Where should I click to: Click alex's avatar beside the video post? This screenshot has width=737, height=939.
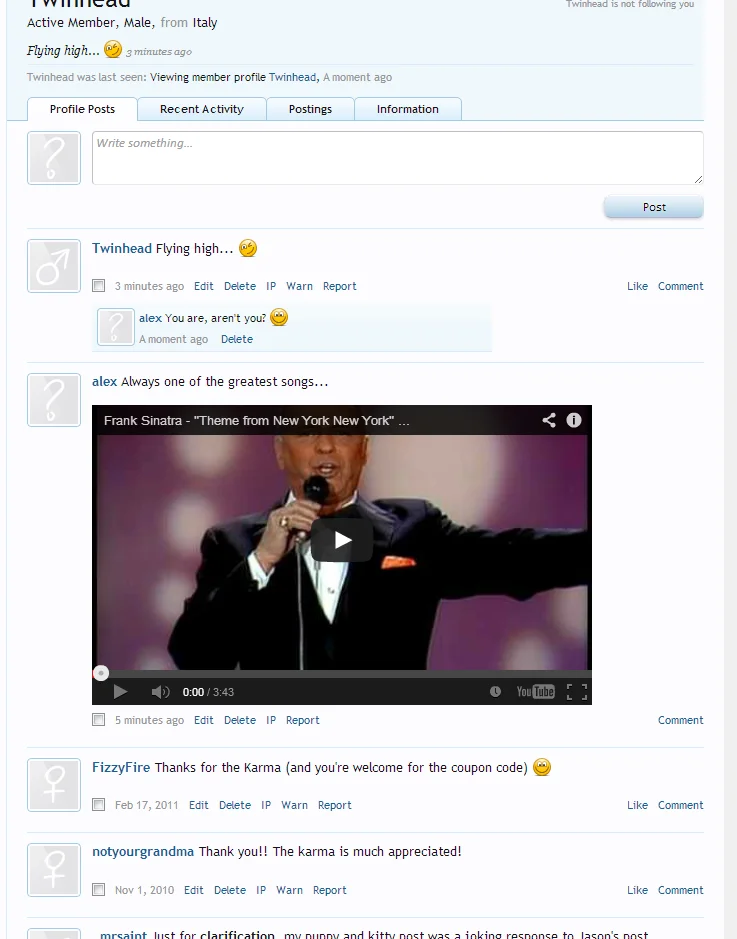pyautogui.click(x=54, y=400)
